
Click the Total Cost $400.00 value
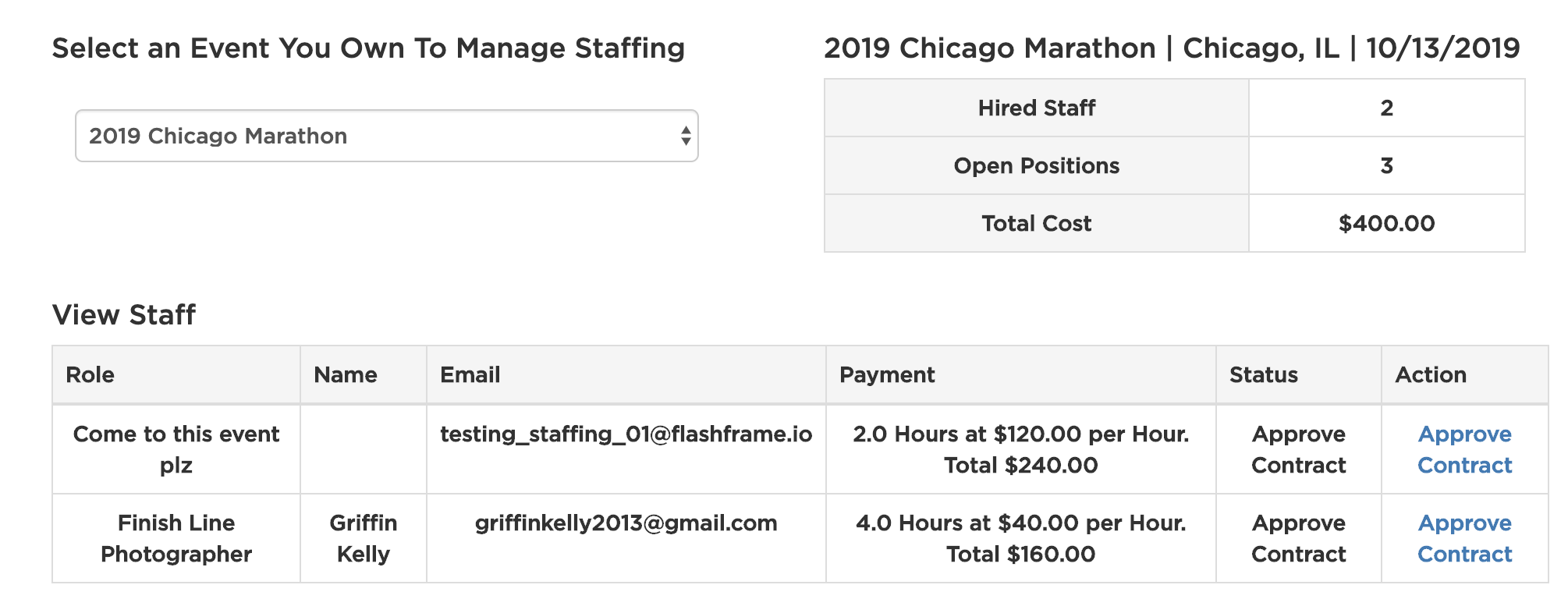[1386, 224]
